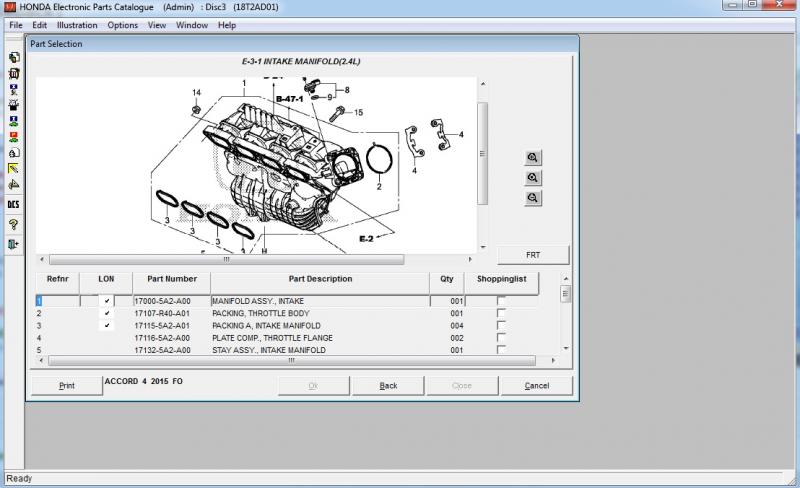
Task: Open the Window menu
Action: 192,25
